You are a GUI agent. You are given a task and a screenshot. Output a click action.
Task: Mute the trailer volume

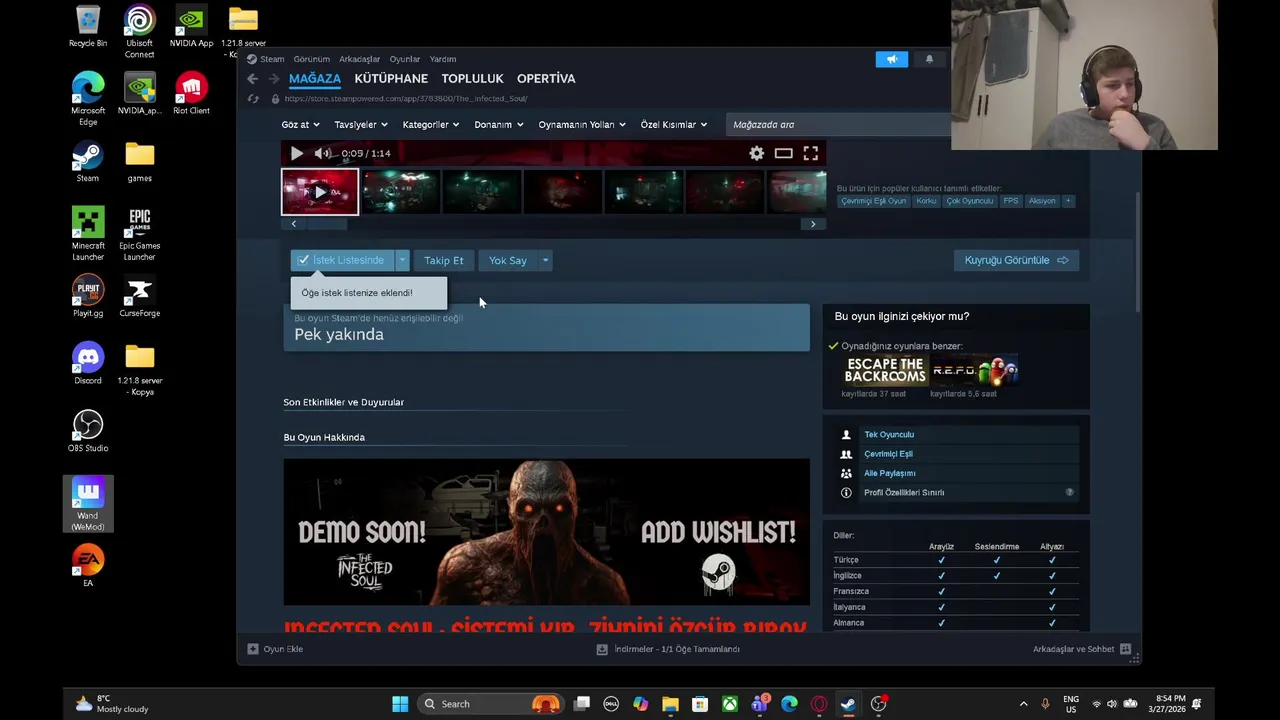pyautogui.click(x=322, y=153)
